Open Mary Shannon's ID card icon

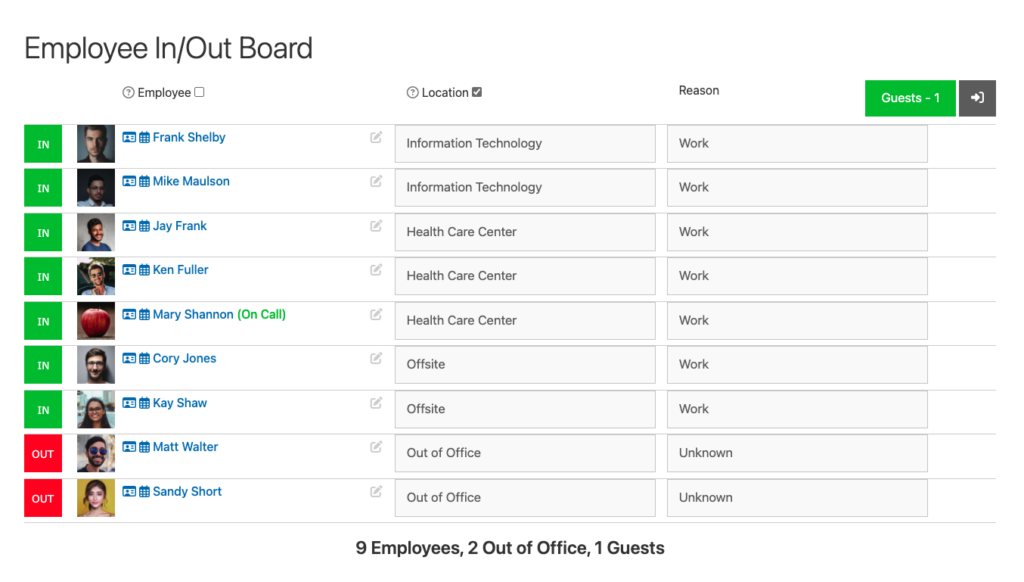tap(129, 314)
